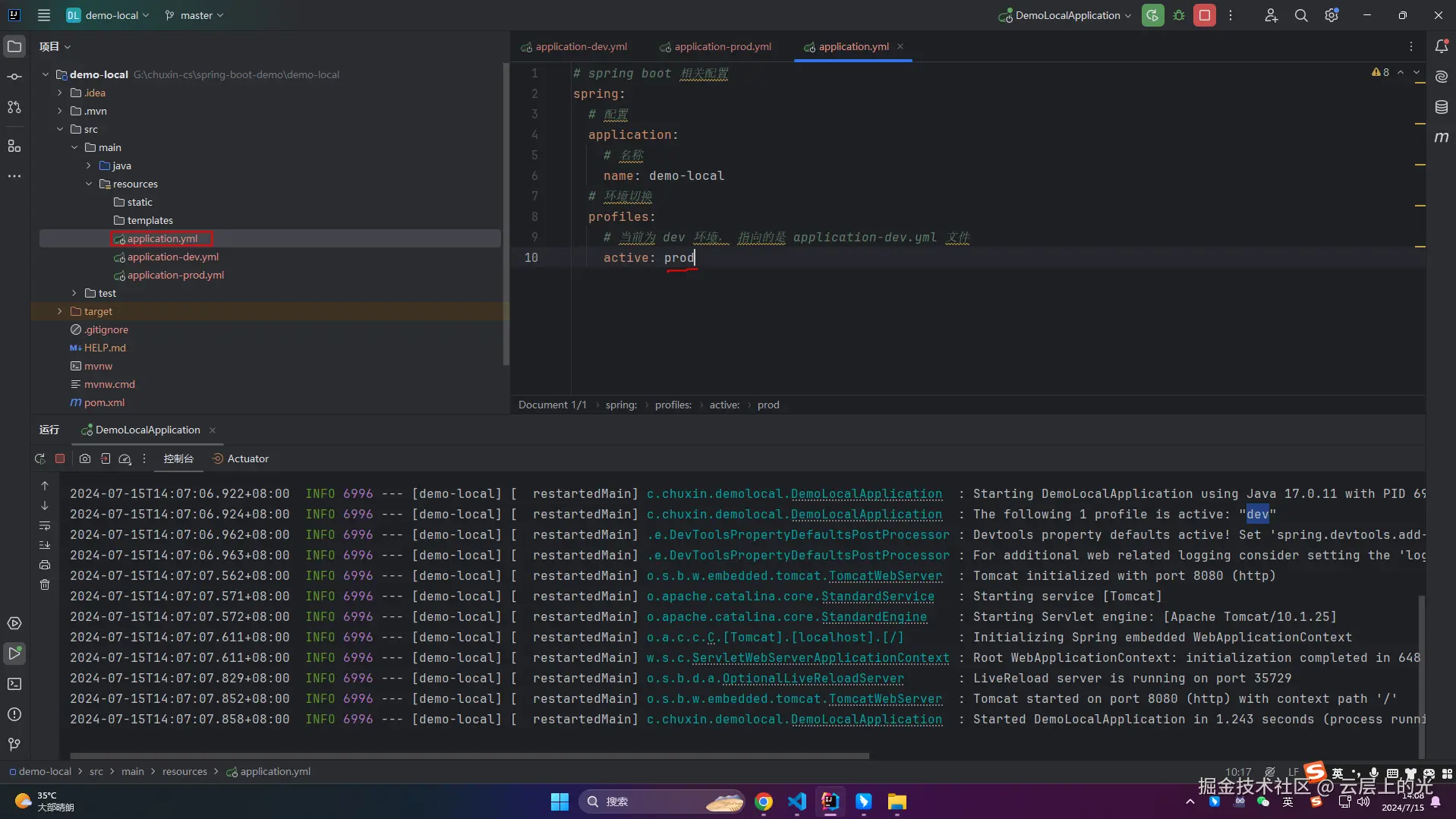Expand the target folder
Image resolution: width=1456 pixels, height=819 pixels.
(x=60, y=311)
